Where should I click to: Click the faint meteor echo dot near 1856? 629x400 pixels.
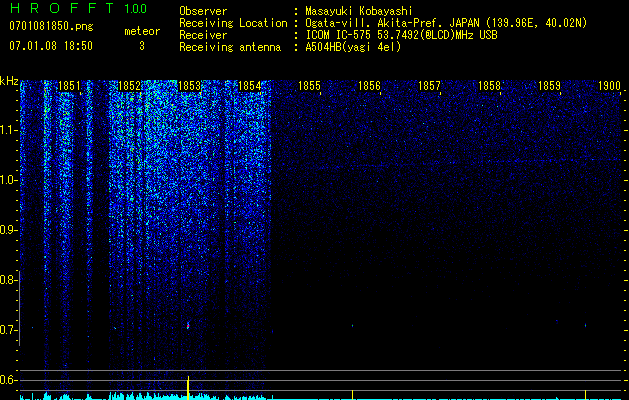[353, 325]
